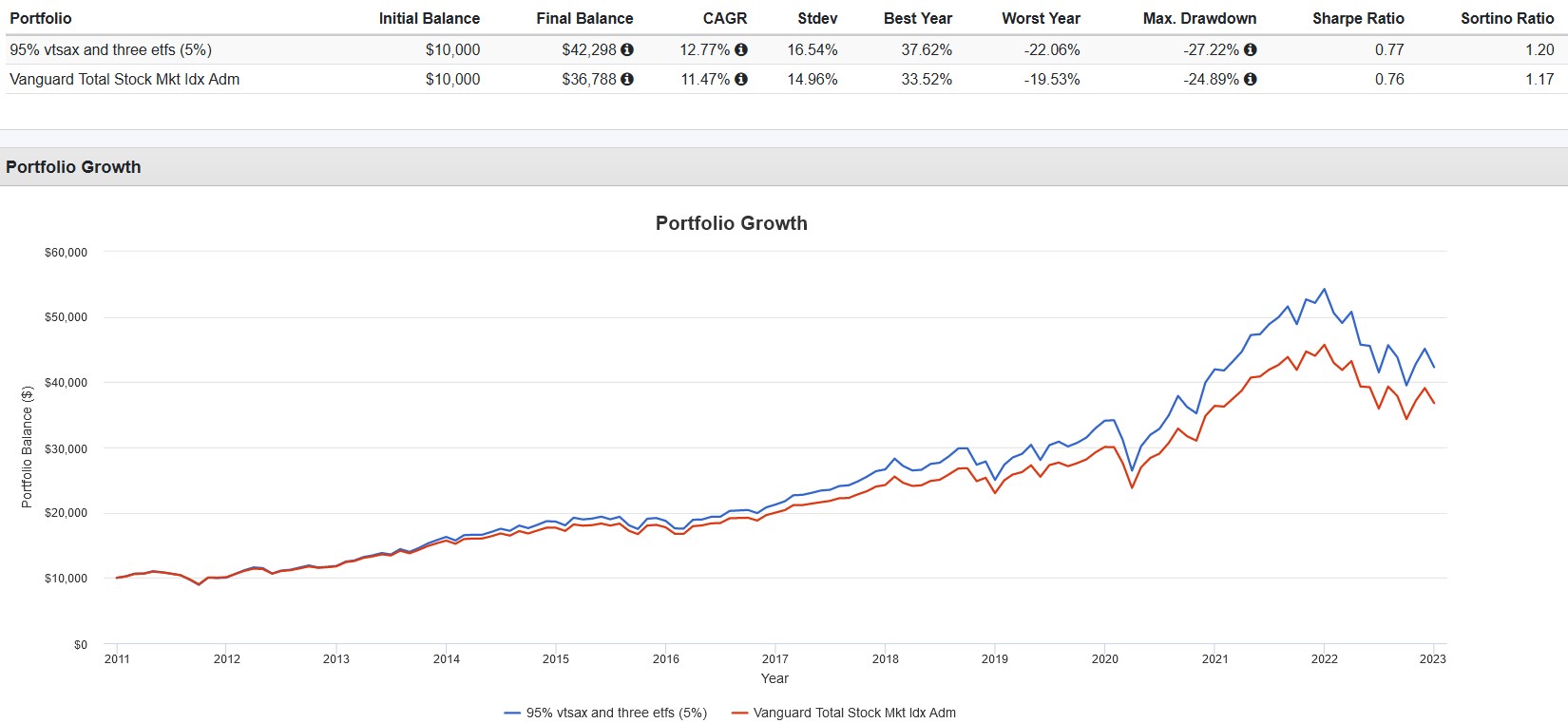Click Vanguard Total Stock Mkt Idx Adm name
Screen dimensions: 1568x723
124,79
